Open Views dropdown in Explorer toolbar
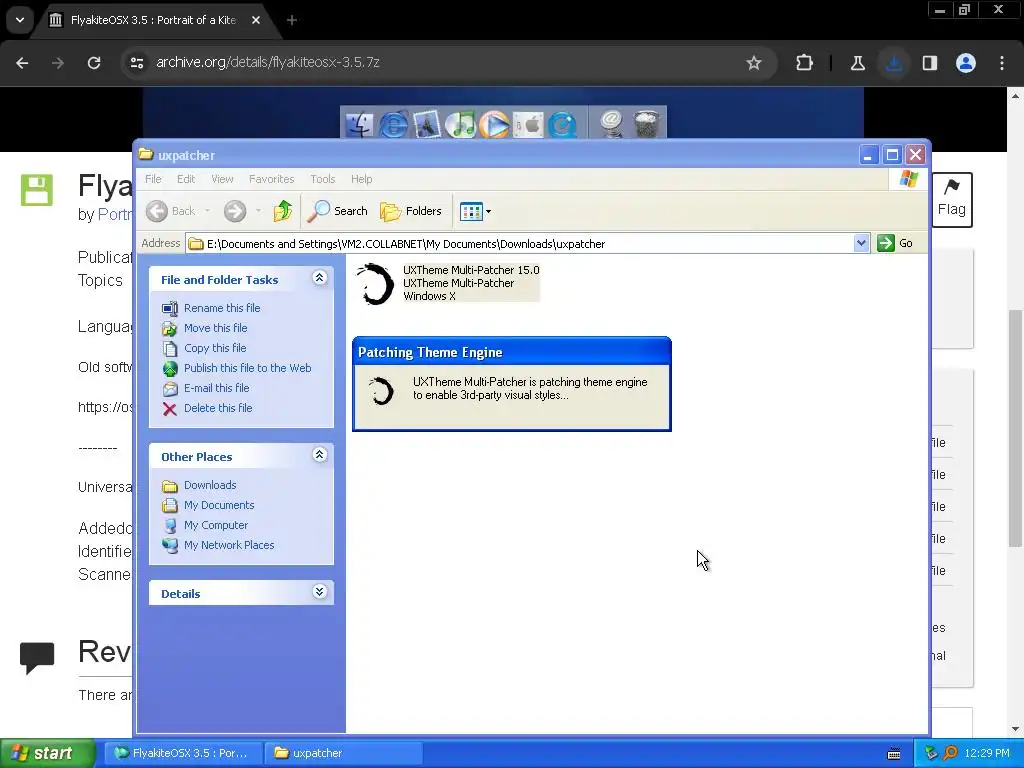 (x=475, y=211)
